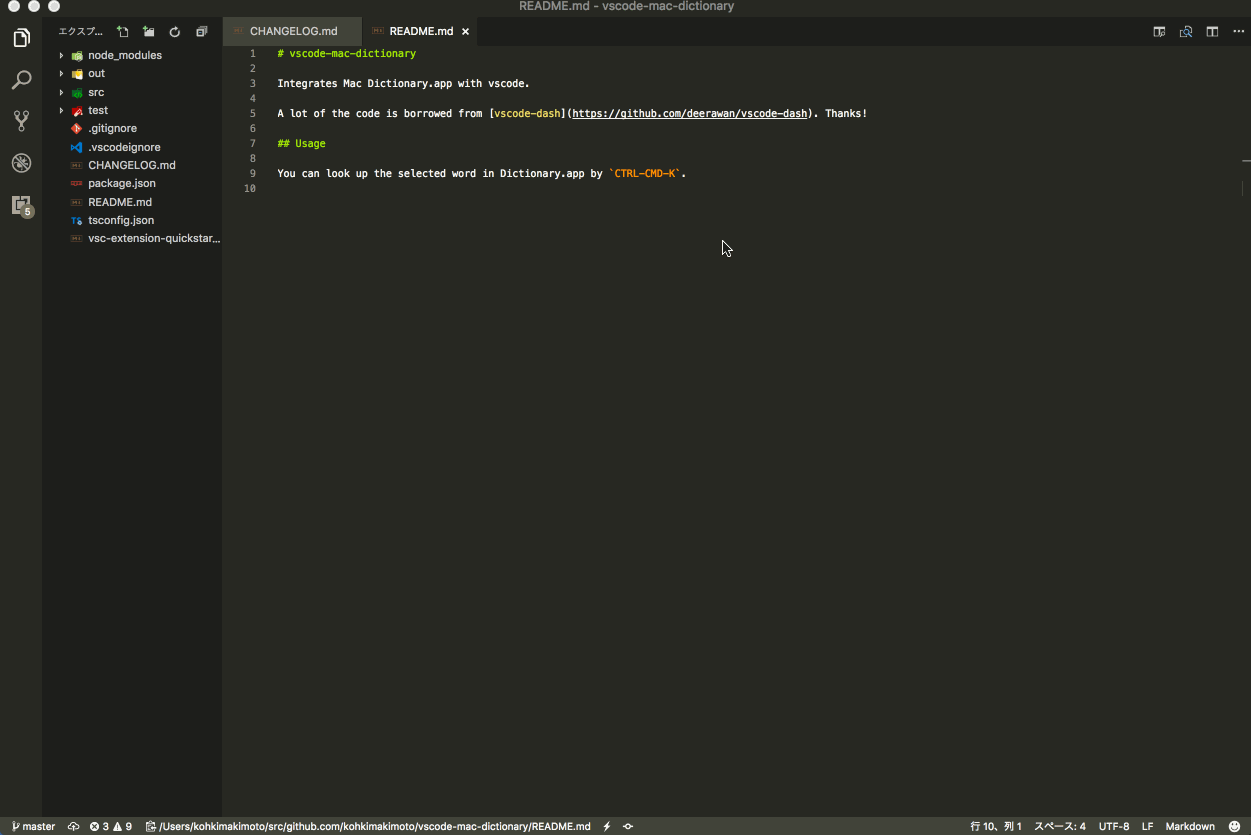Split the editor

1212,32
